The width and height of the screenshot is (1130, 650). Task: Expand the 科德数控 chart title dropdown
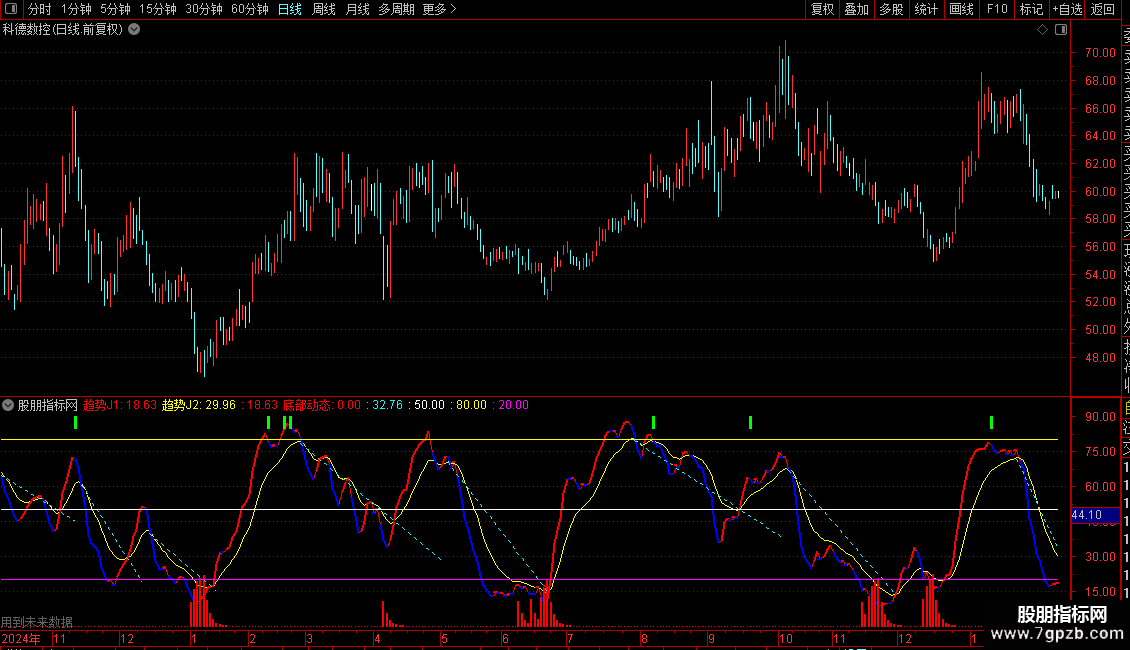point(134,29)
